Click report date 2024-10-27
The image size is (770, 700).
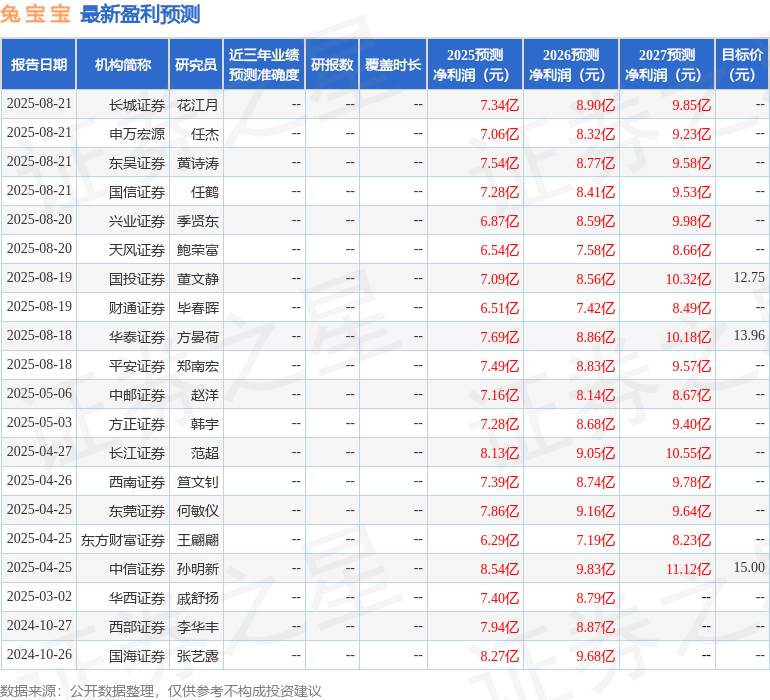(x=39, y=625)
